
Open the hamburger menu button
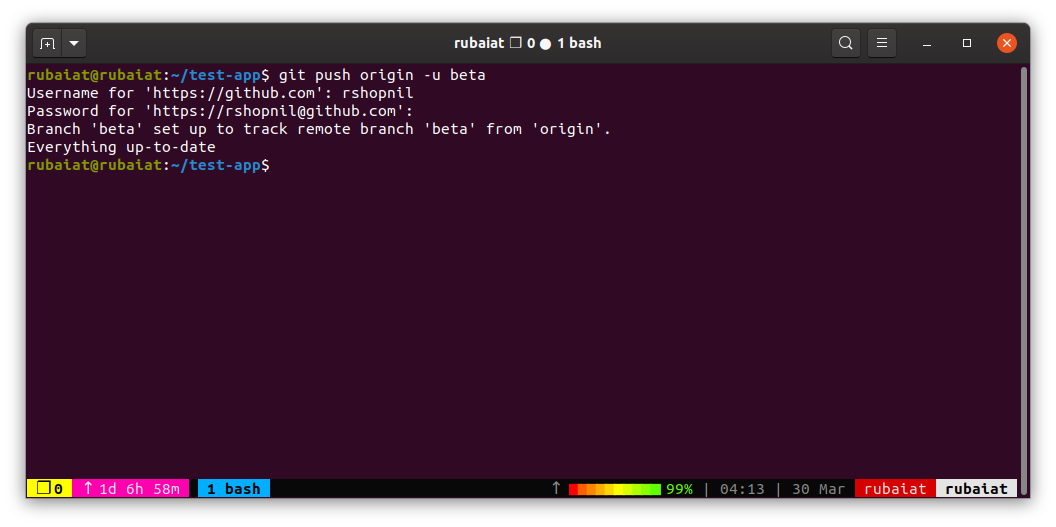tap(882, 44)
